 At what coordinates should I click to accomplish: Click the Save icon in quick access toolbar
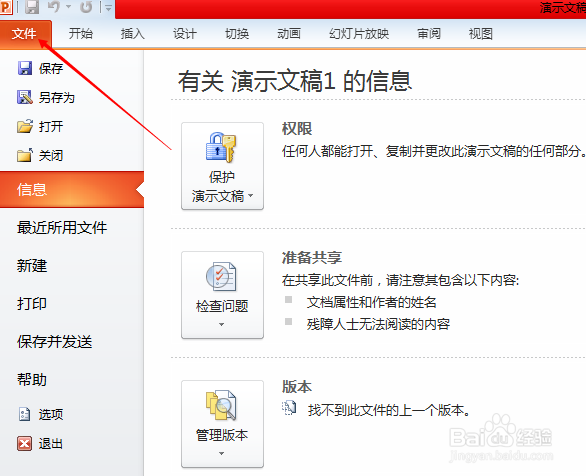coord(32,7)
